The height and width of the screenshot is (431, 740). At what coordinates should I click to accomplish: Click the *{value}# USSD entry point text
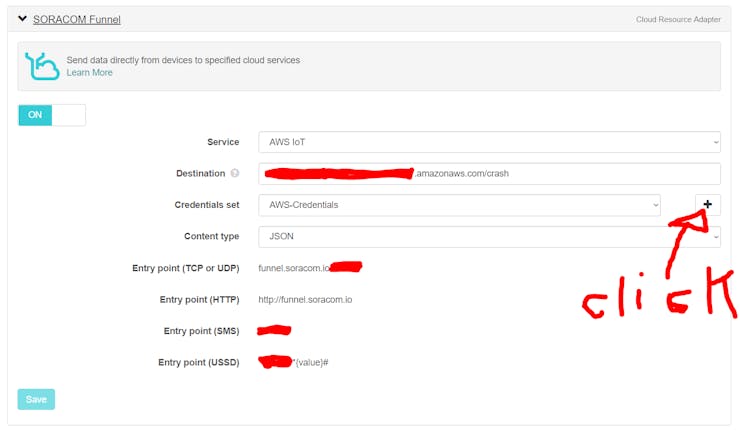click(x=310, y=363)
